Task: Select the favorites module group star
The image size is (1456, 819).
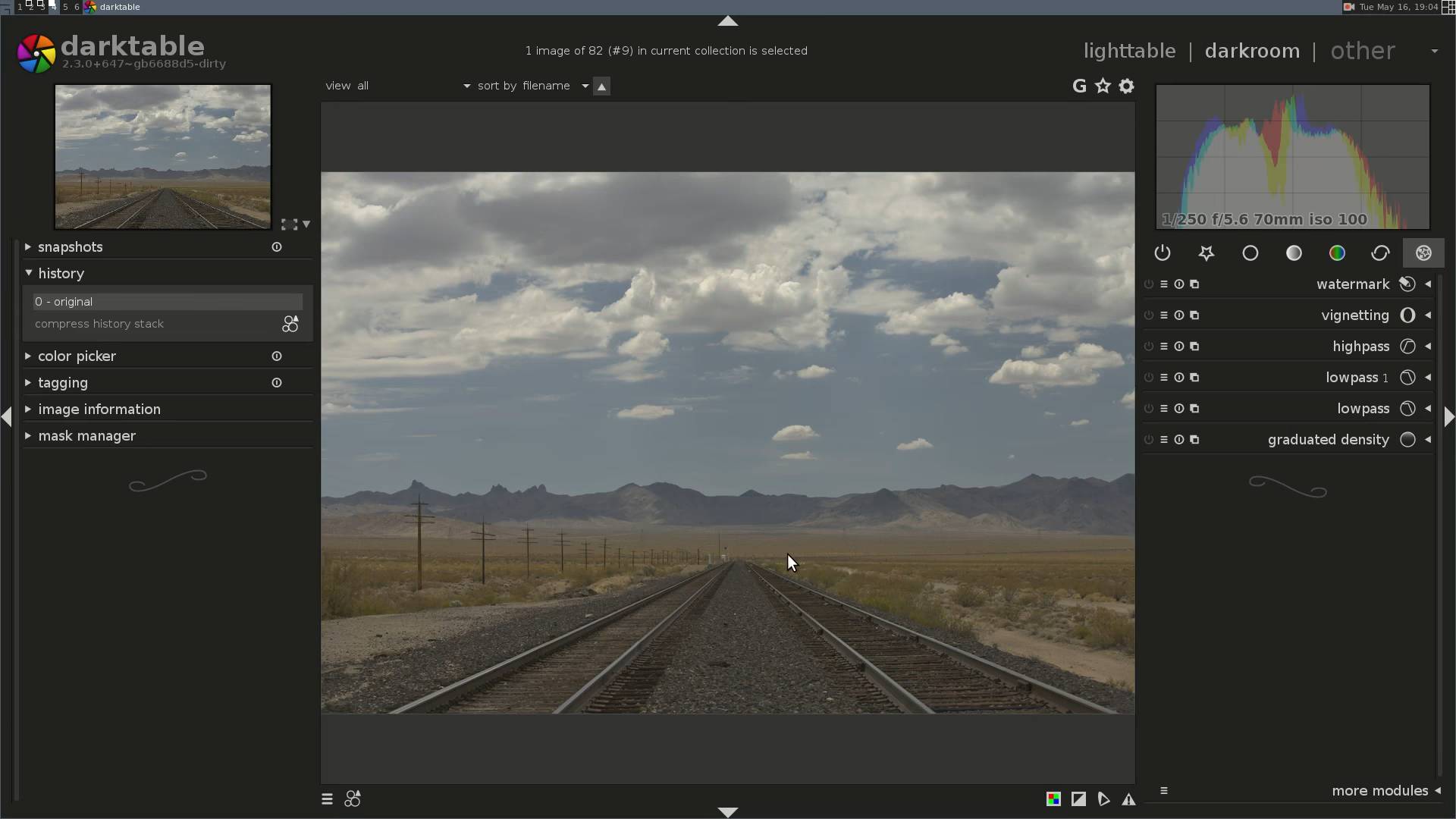Action: [x=1206, y=253]
